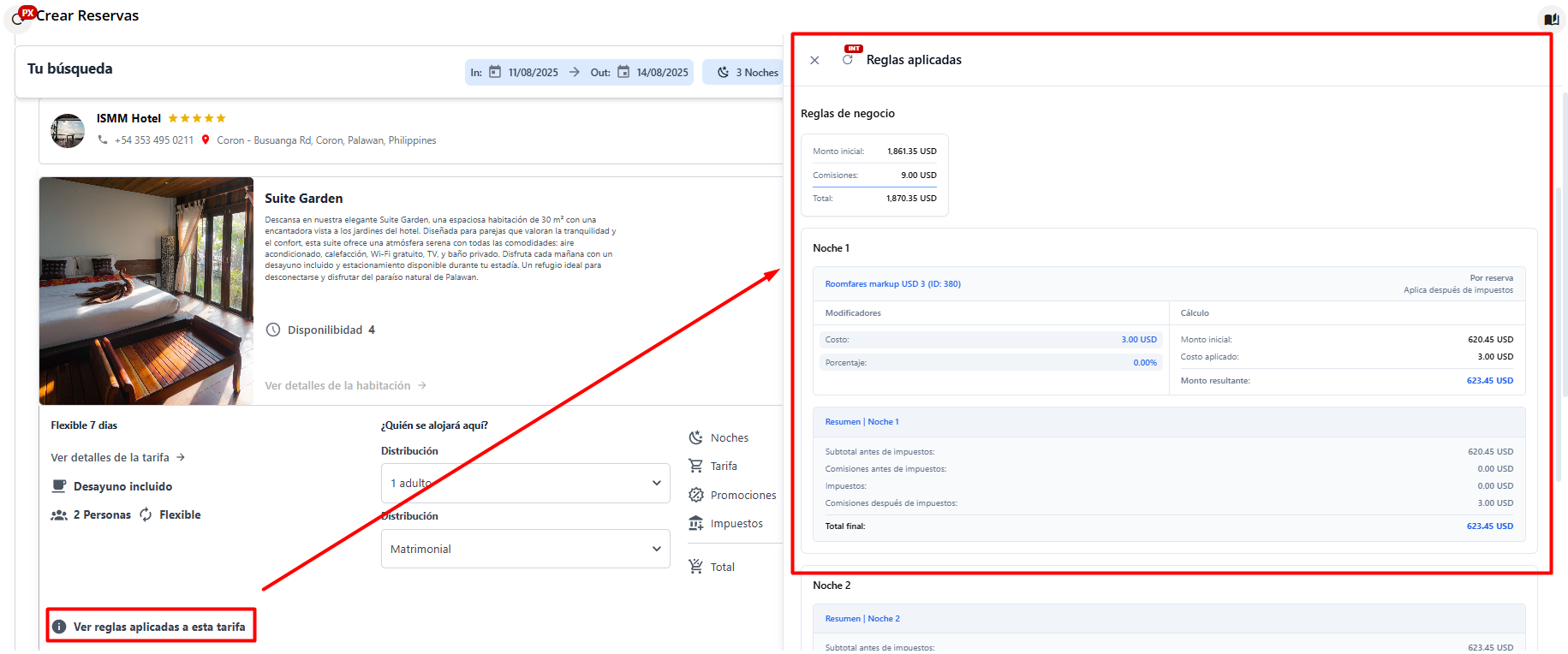Click the phone icon next to hotel number
1568x654 pixels.
(103, 140)
